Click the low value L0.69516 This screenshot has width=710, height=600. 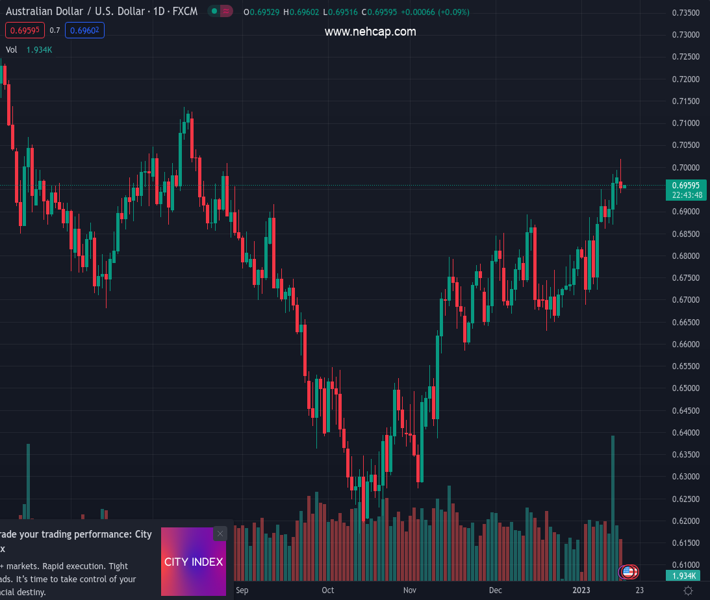340,12
